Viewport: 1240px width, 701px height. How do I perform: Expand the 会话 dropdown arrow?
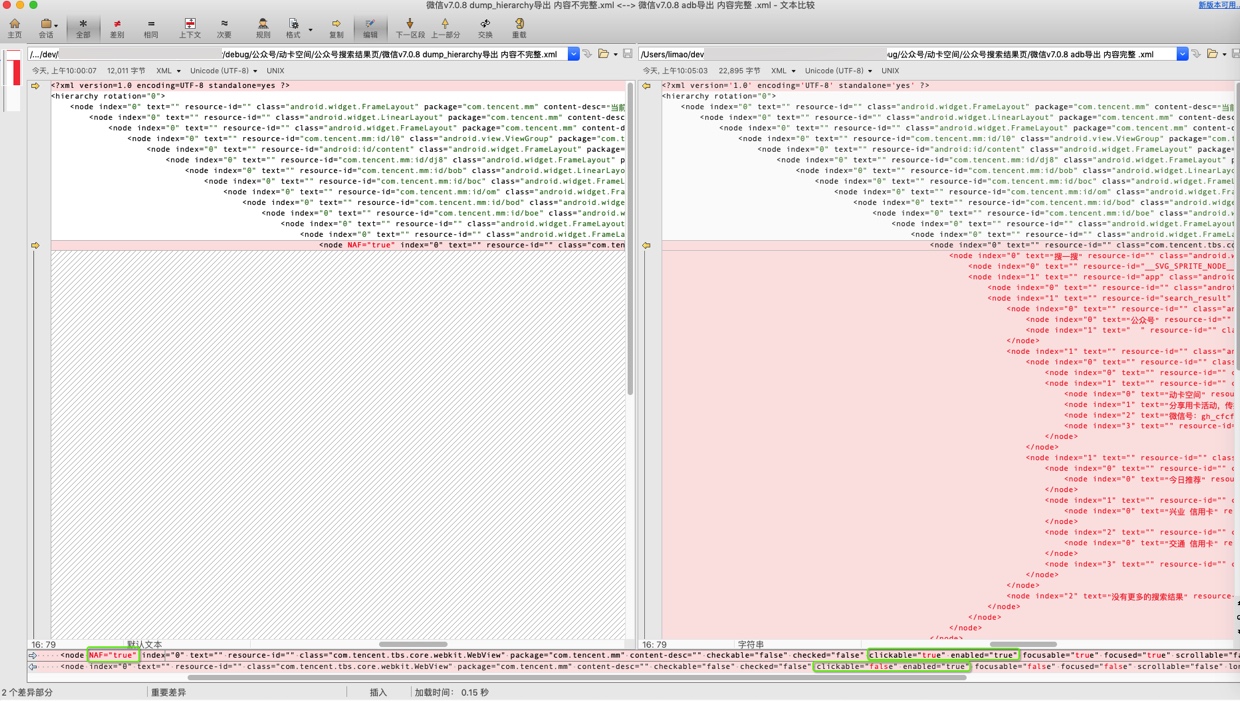pyautogui.click(x=56, y=27)
